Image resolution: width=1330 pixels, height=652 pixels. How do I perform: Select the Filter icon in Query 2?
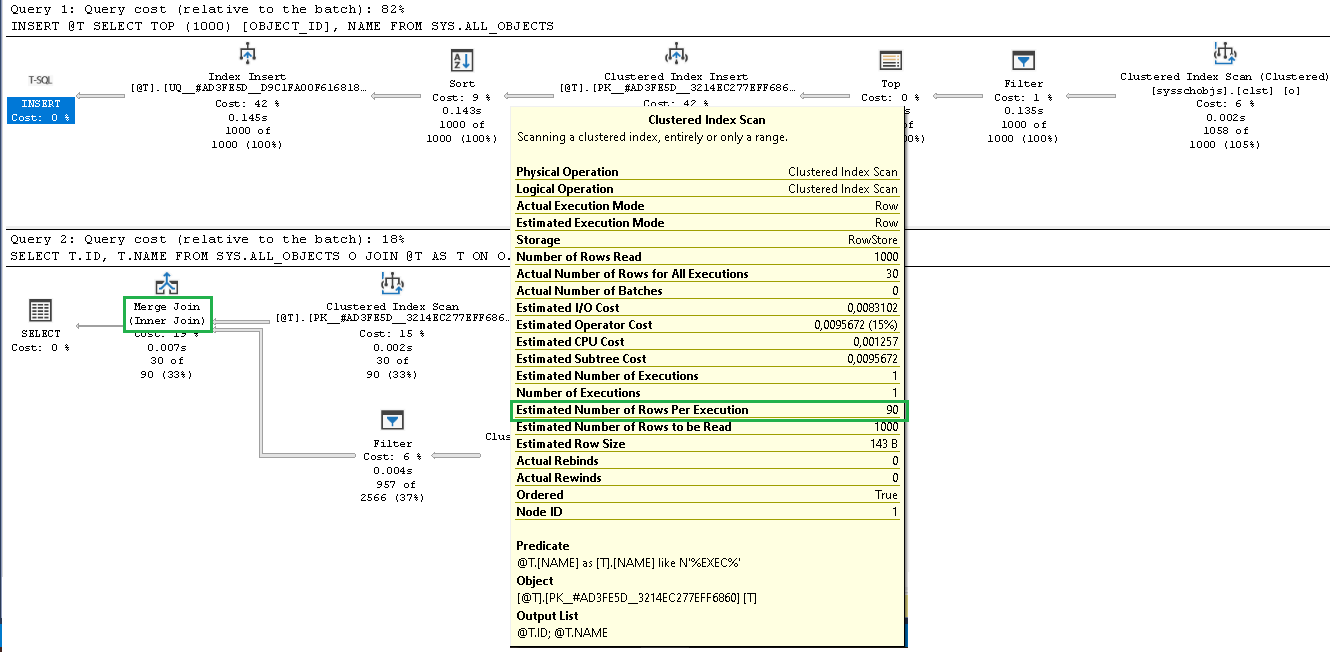point(392,421)
